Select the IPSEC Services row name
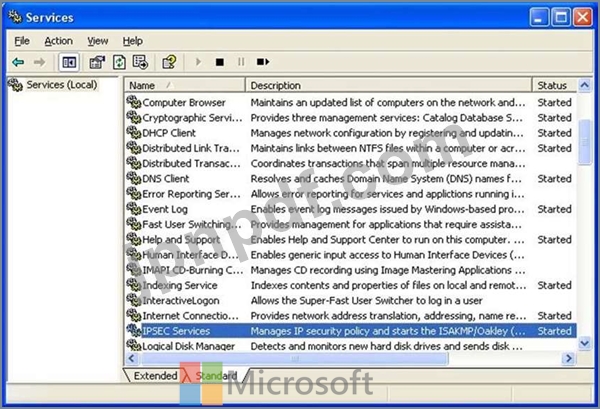The width and height of the screenshot is (600, 409). 176,331
